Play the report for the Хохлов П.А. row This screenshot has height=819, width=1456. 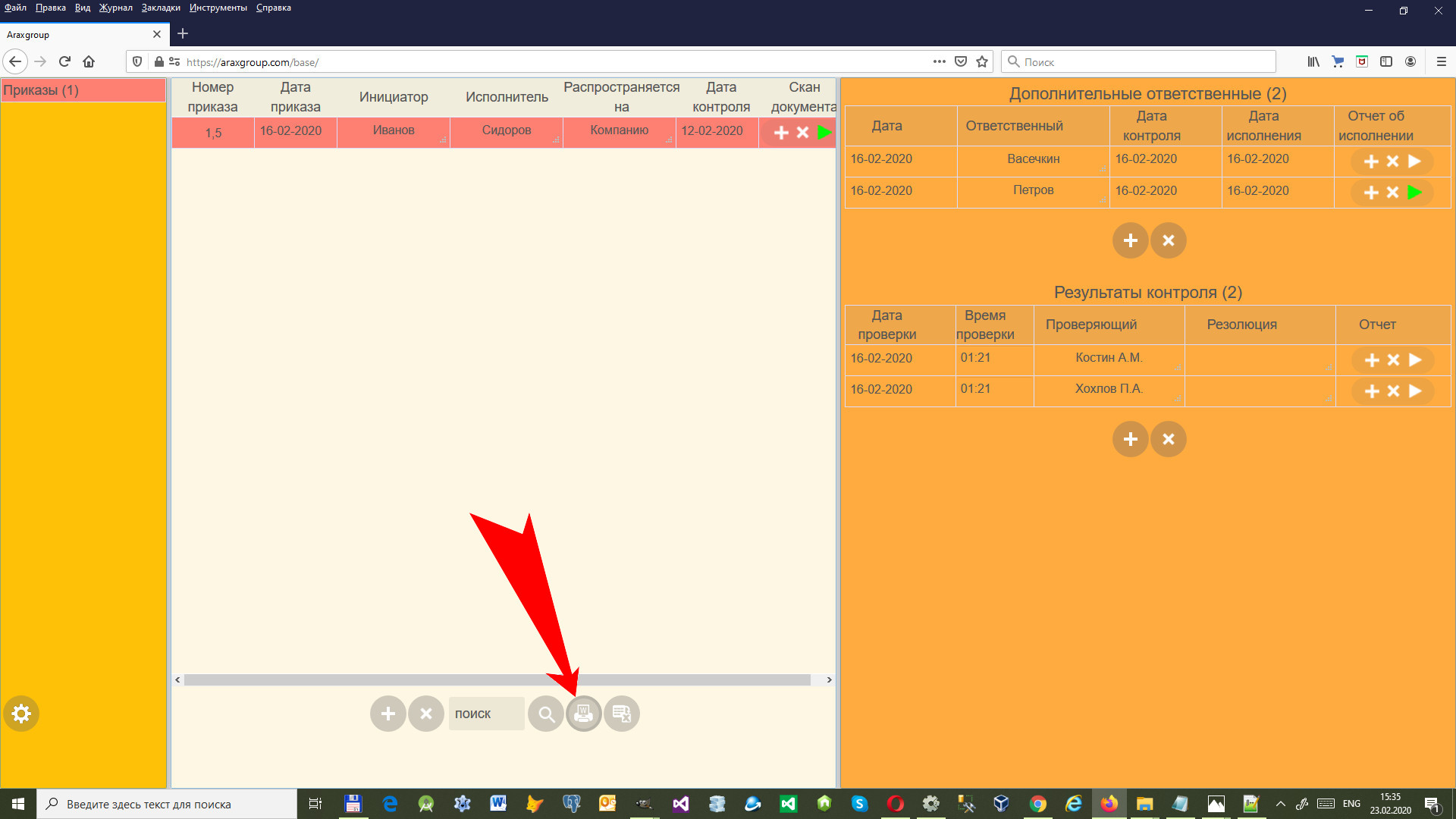click(1415, 391)
